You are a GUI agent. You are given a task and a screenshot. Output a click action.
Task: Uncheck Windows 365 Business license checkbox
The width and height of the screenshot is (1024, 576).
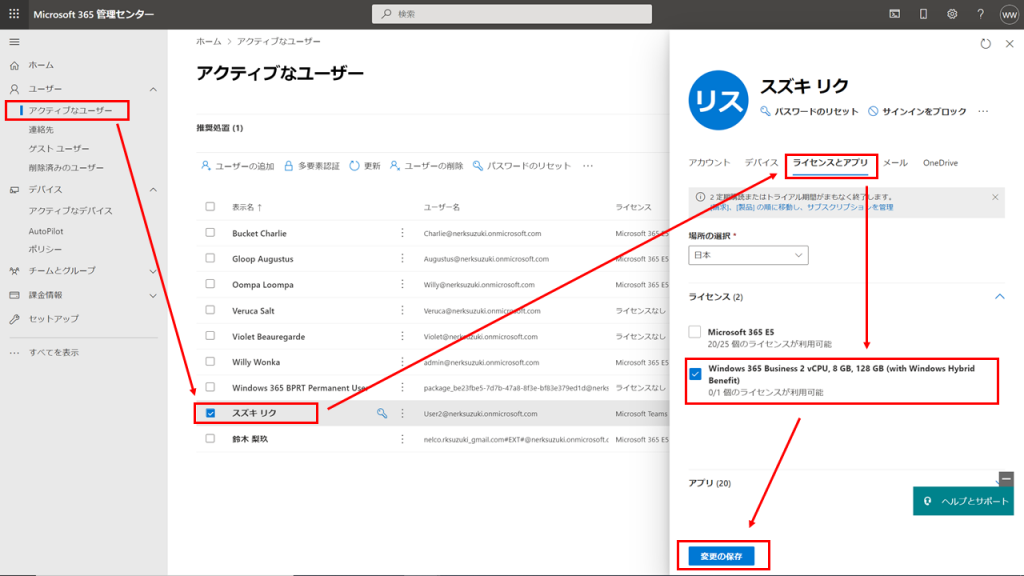695,374
